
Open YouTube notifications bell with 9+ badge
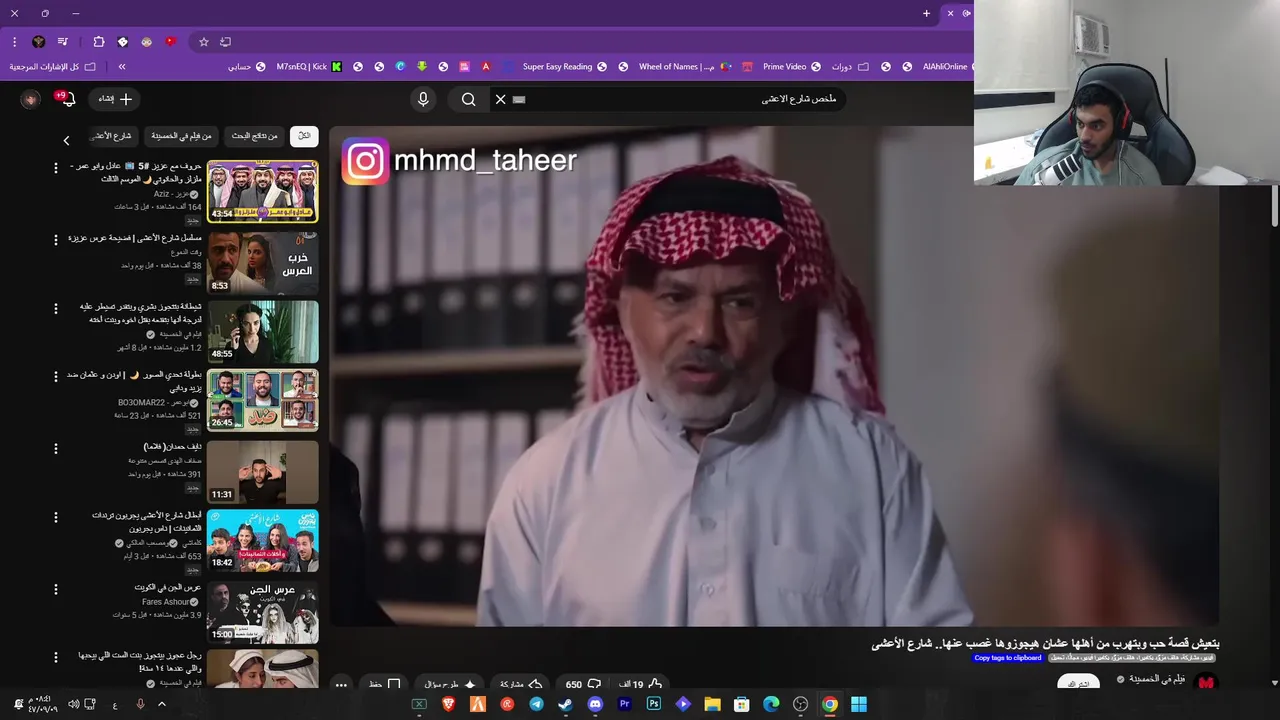pos(67,99)
